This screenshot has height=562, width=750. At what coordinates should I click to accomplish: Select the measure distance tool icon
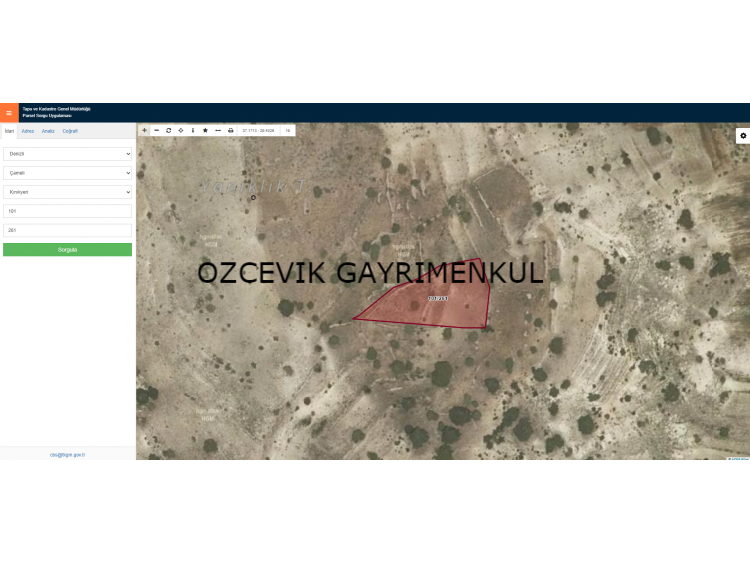tap(218, 130)
